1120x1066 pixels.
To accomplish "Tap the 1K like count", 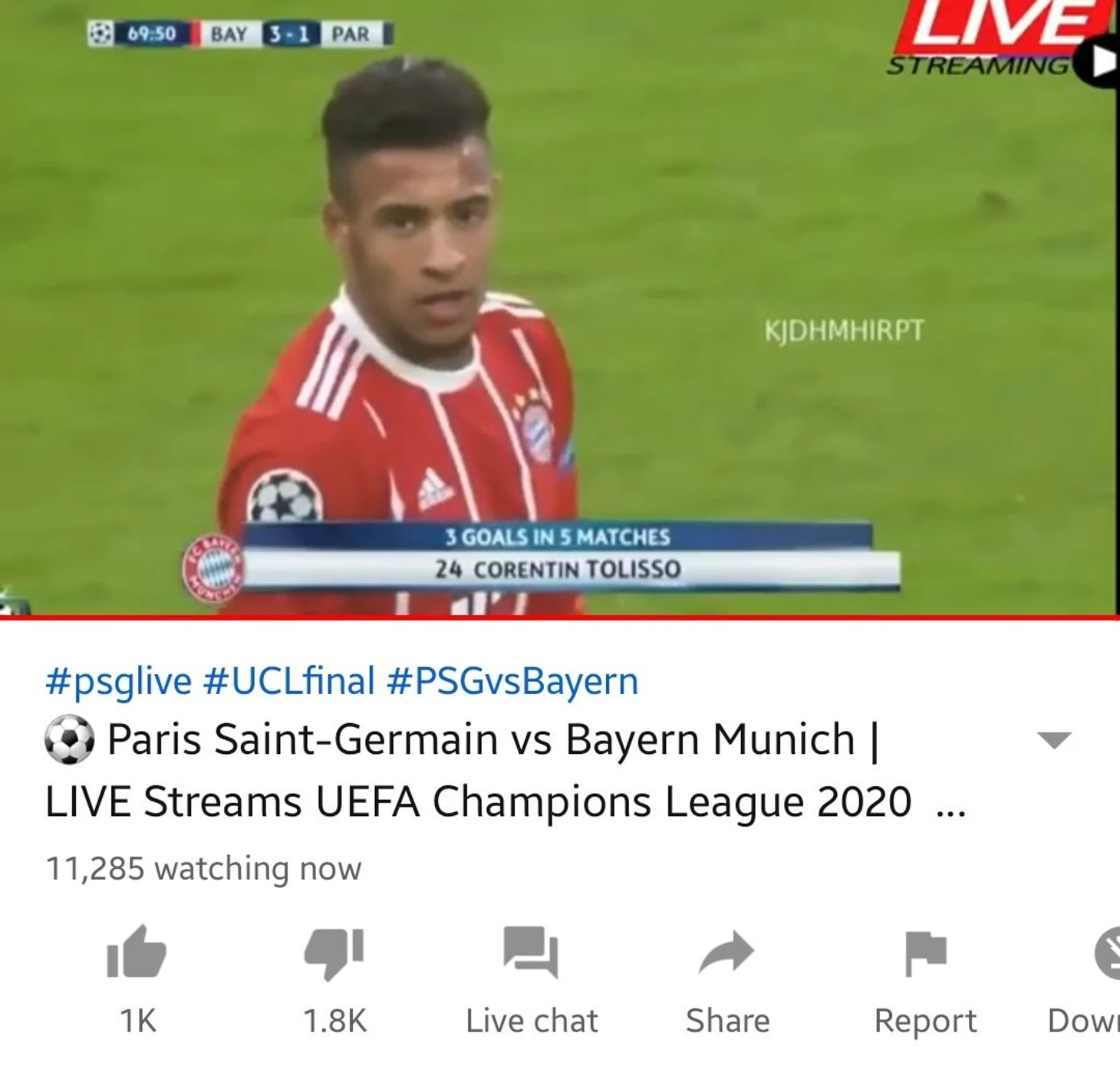I will click(138, 1021).
